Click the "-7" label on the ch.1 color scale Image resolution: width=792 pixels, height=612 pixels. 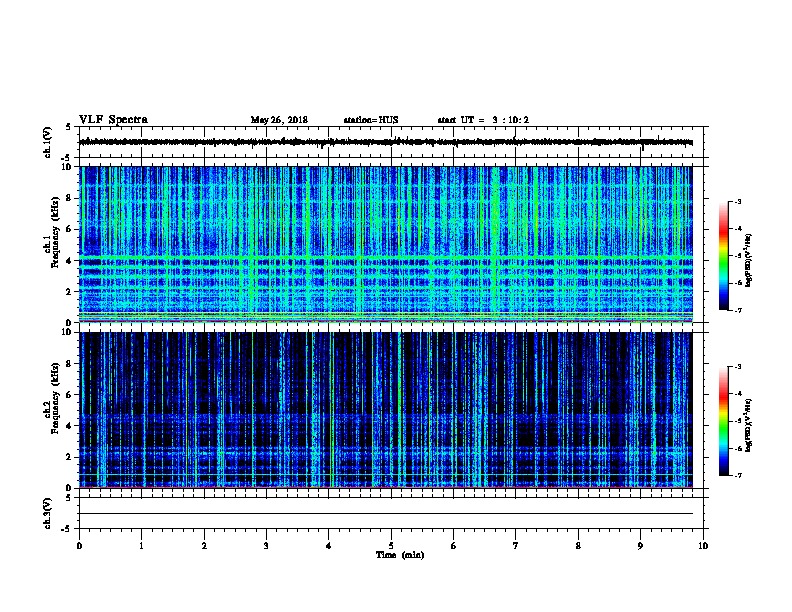[x=737, y=310]
